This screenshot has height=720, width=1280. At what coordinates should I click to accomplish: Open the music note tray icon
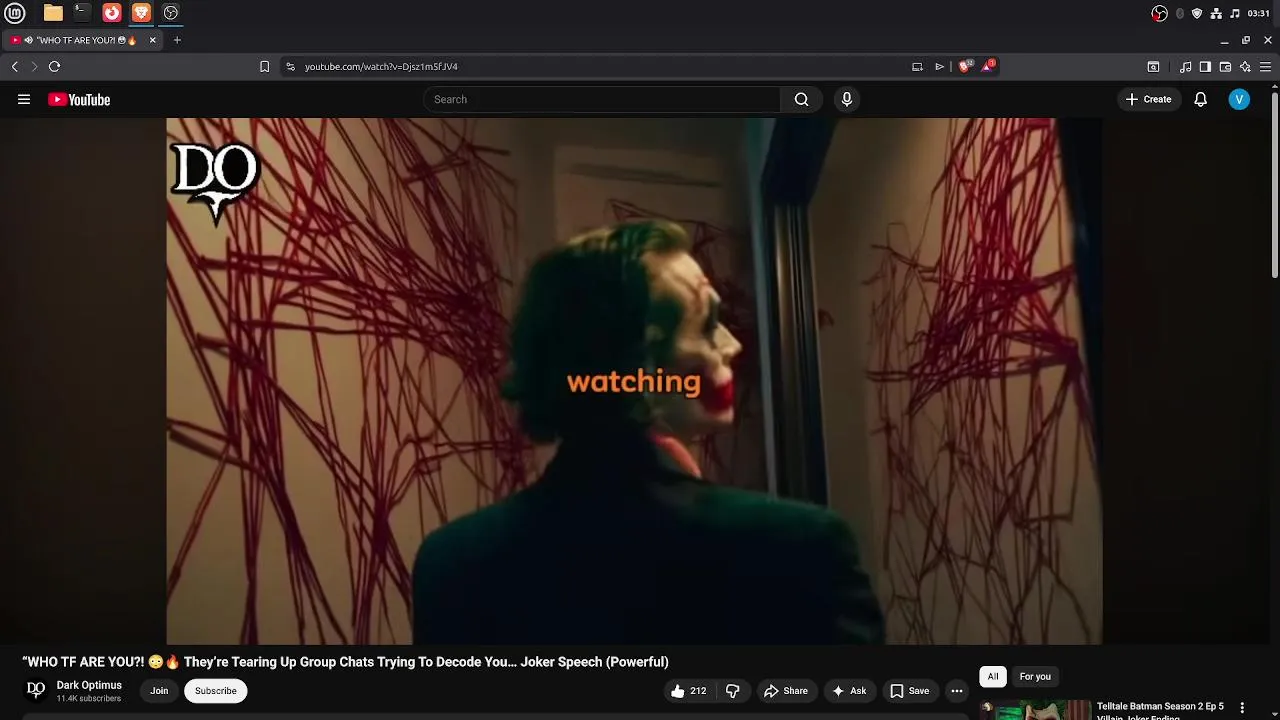[x=1235, y=13]
